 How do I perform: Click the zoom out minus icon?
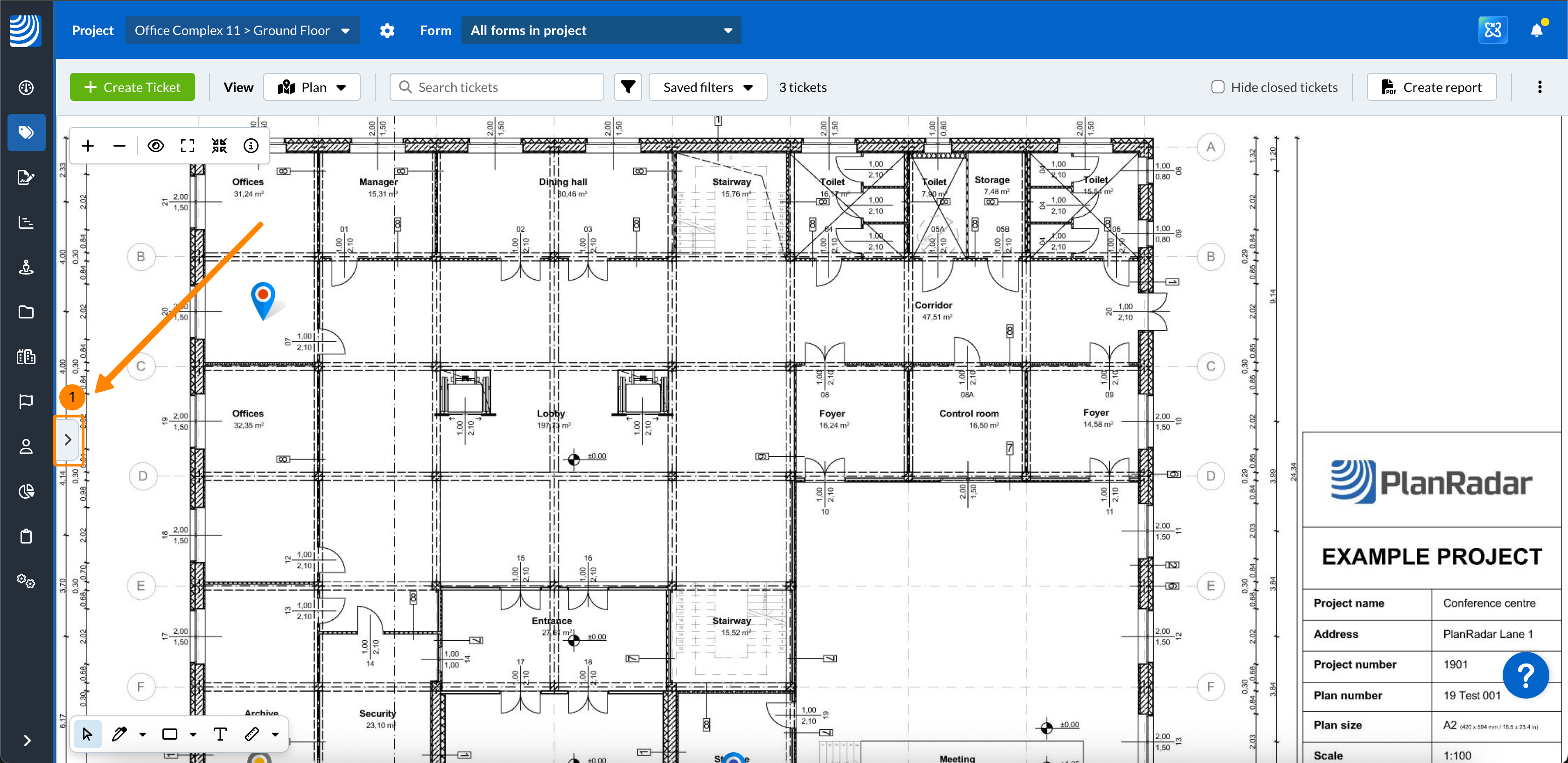click(x=119, y=146)
